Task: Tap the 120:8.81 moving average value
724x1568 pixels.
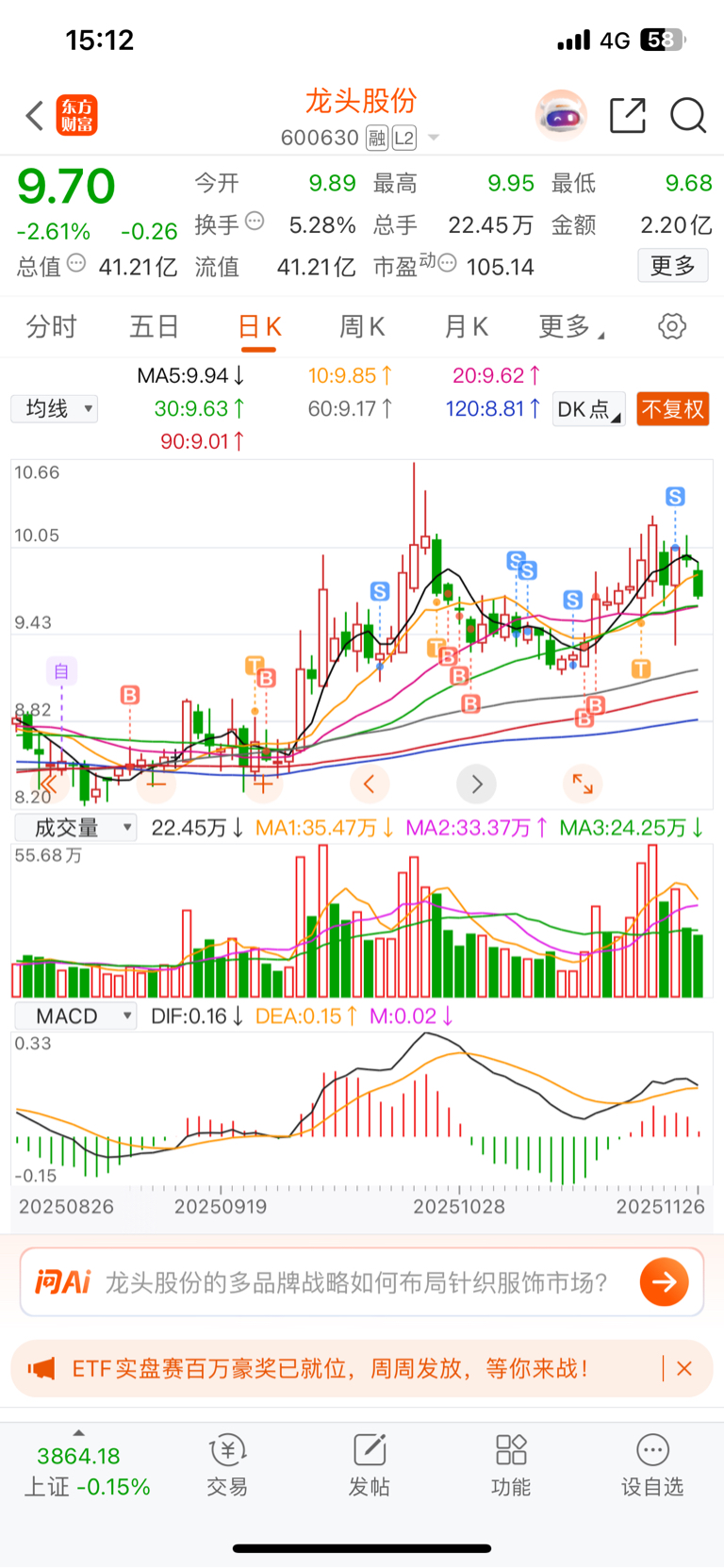Action: (x=493, y=408)
